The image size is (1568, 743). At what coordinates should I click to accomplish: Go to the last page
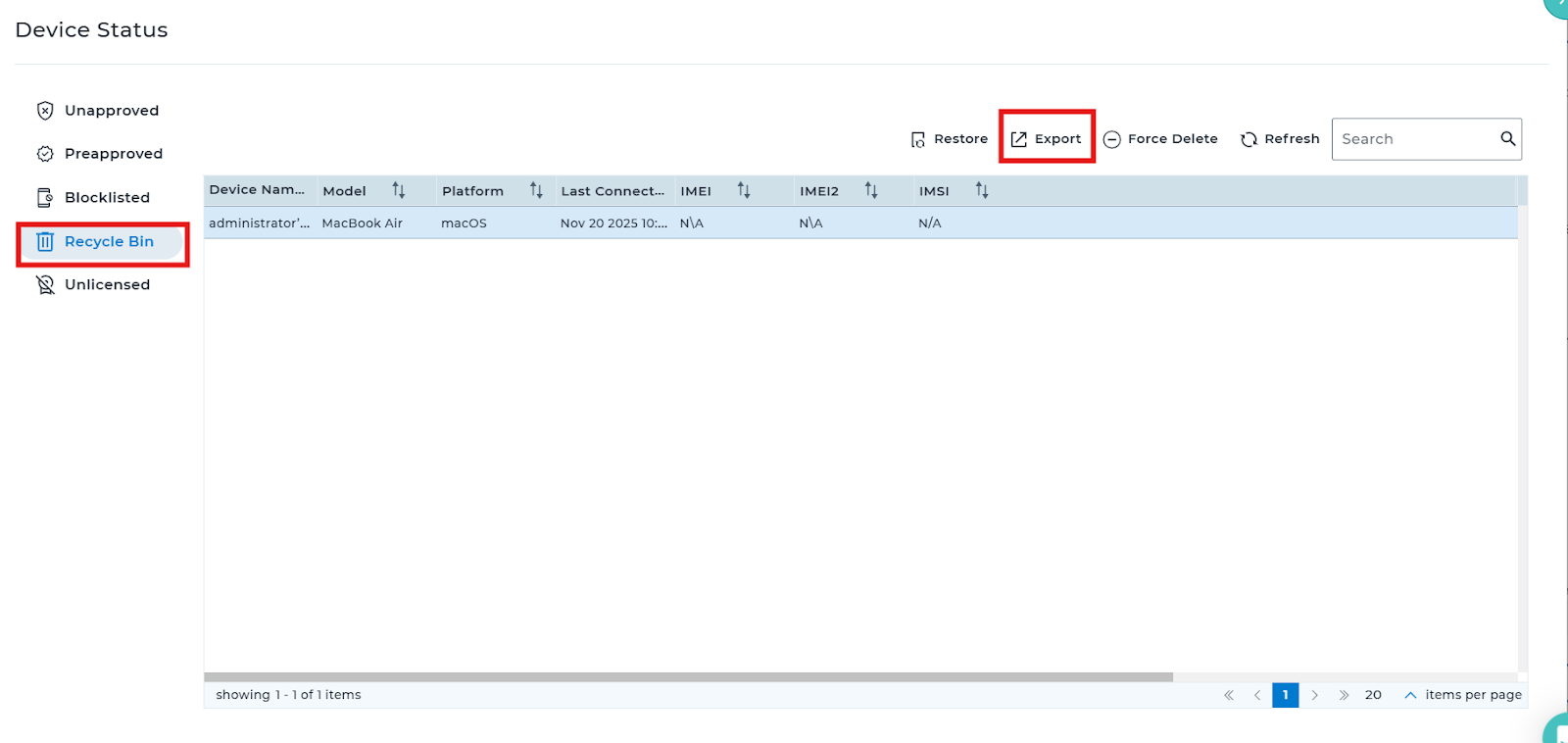[1344, 695]
